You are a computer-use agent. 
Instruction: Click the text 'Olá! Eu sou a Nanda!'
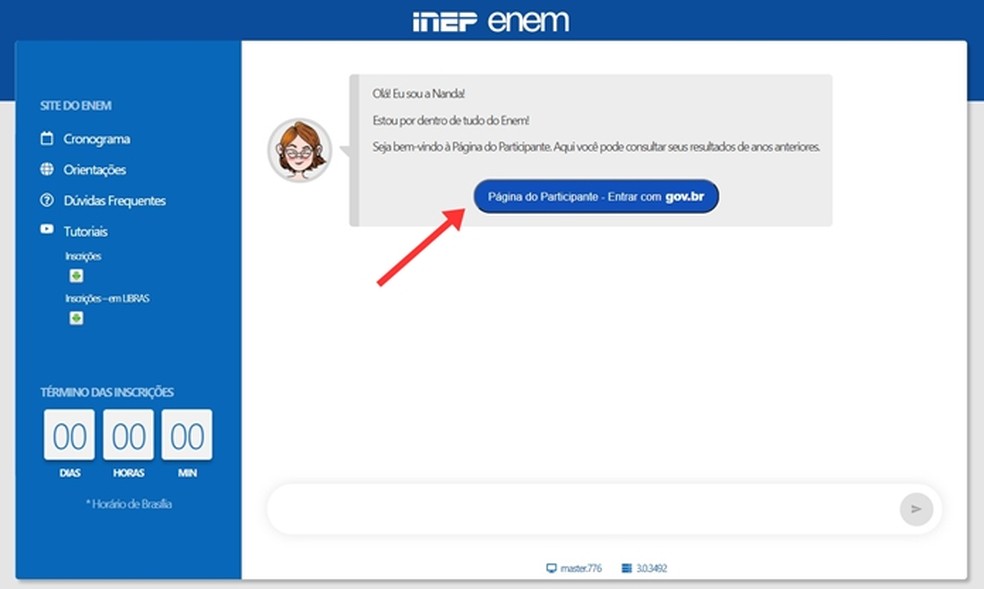click(x=419, y=93)
